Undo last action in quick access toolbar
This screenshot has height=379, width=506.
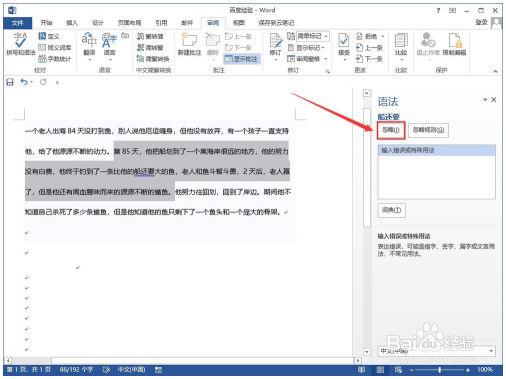pos(24,82)
